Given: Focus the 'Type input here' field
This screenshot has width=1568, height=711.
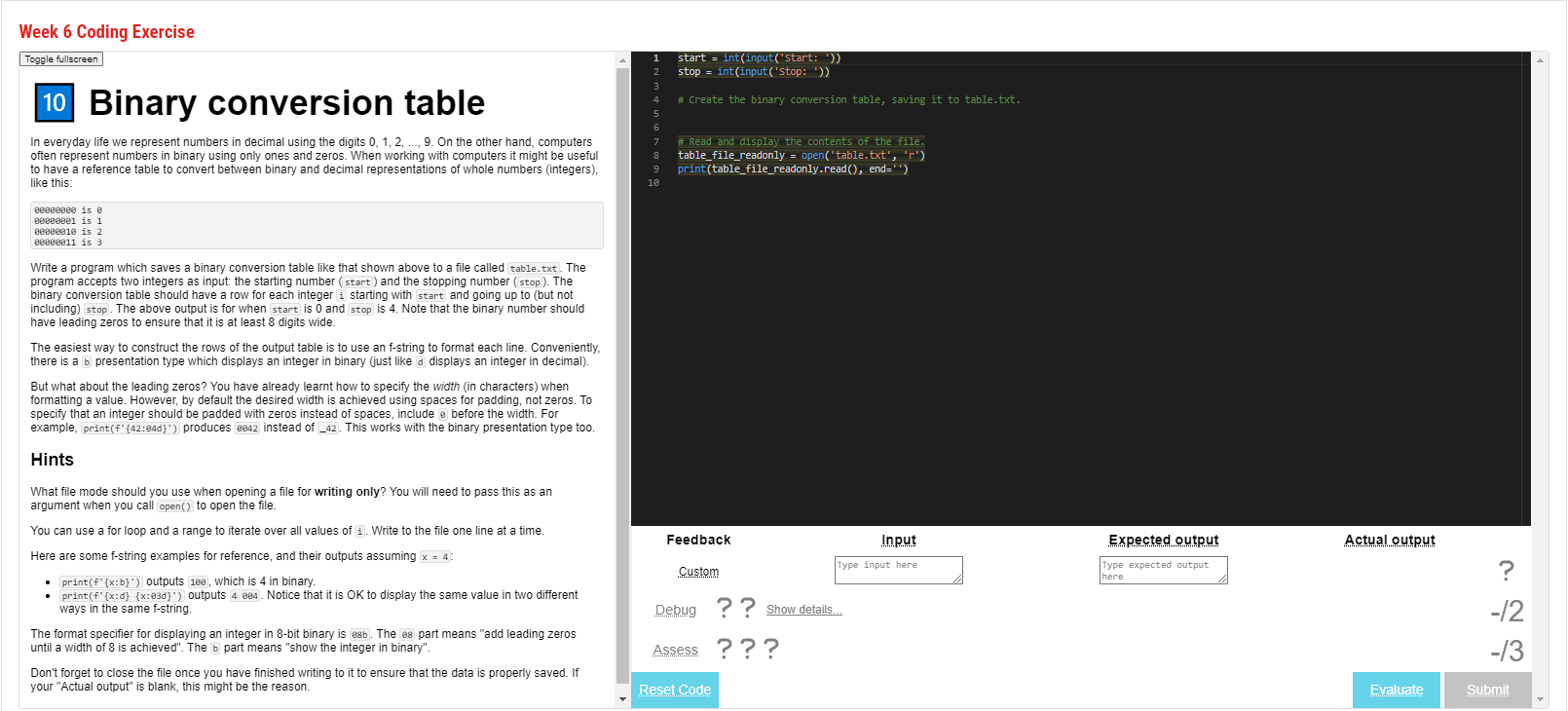Looking at the screenshot, I should coord(899,570).
